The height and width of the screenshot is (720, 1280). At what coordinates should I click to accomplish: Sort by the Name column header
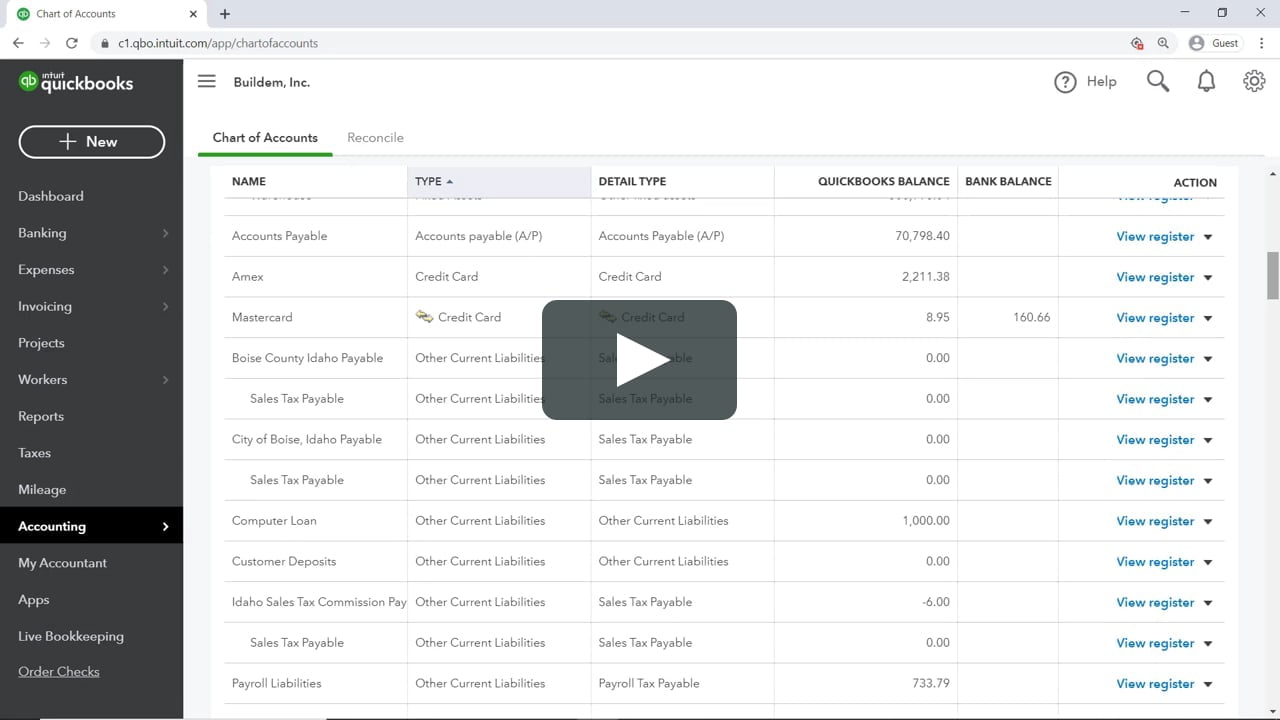coord(249,181)
